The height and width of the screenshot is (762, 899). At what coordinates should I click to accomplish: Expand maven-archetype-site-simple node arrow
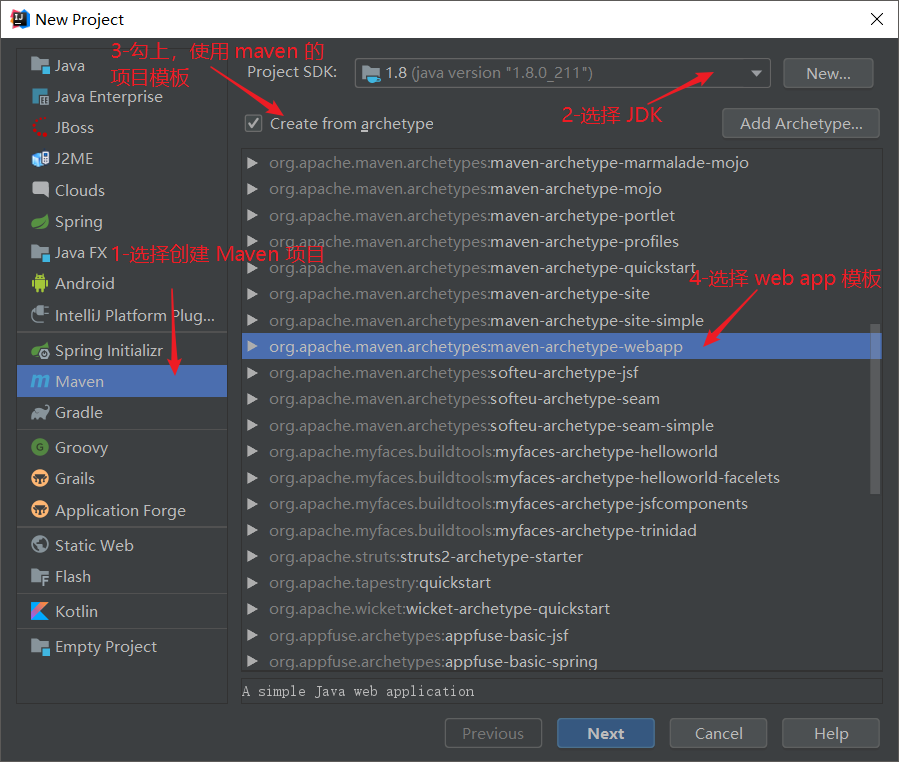click(252, 321)
